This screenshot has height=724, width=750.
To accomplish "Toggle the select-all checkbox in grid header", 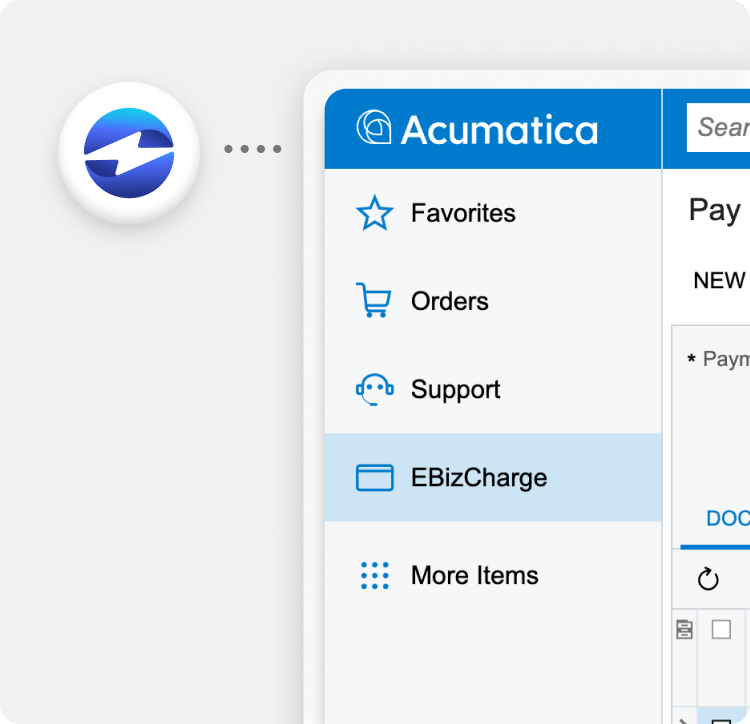I will coord(721,629).
